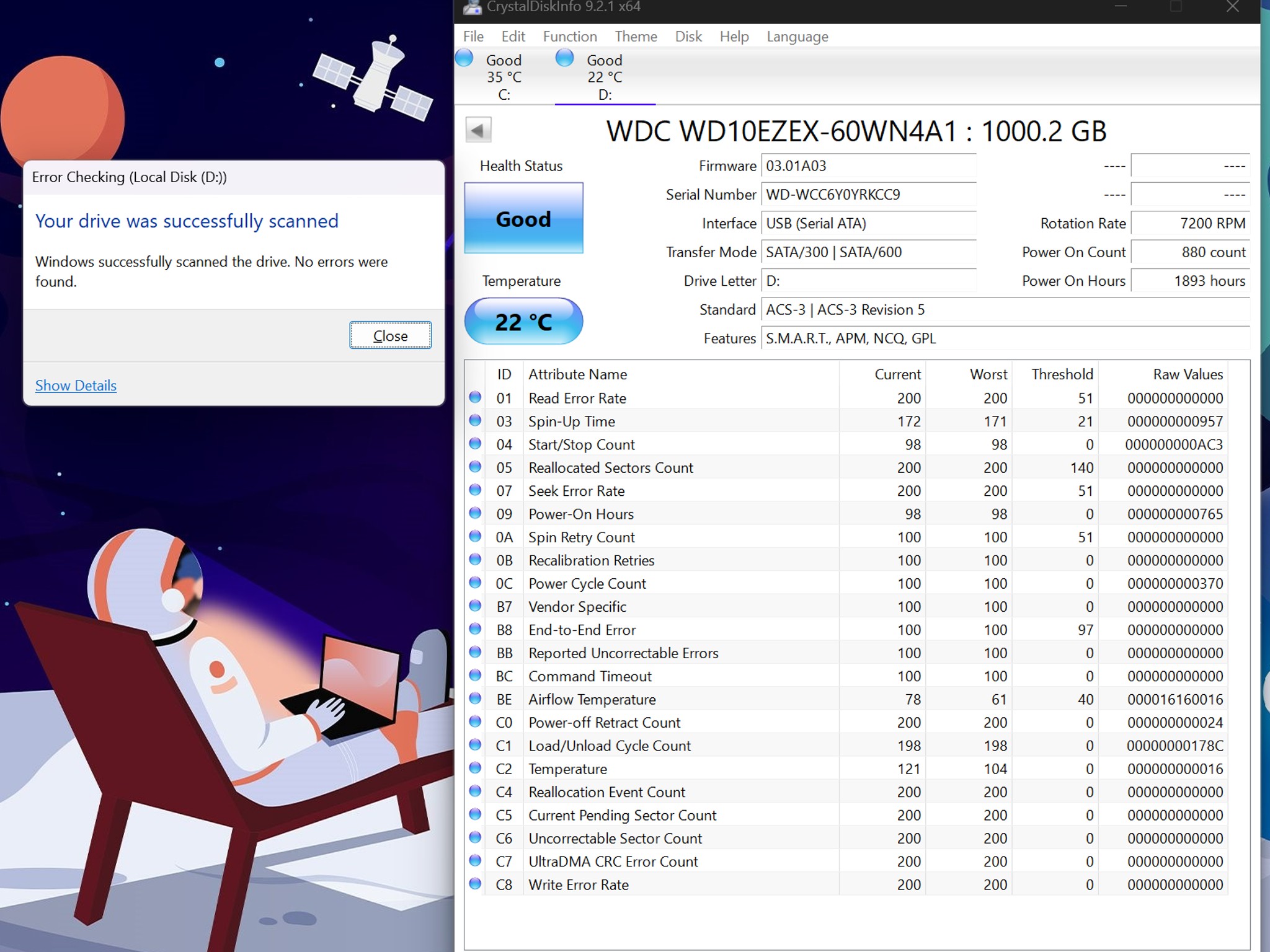Click the status orb for Read Error Rate

pos(475,397)
